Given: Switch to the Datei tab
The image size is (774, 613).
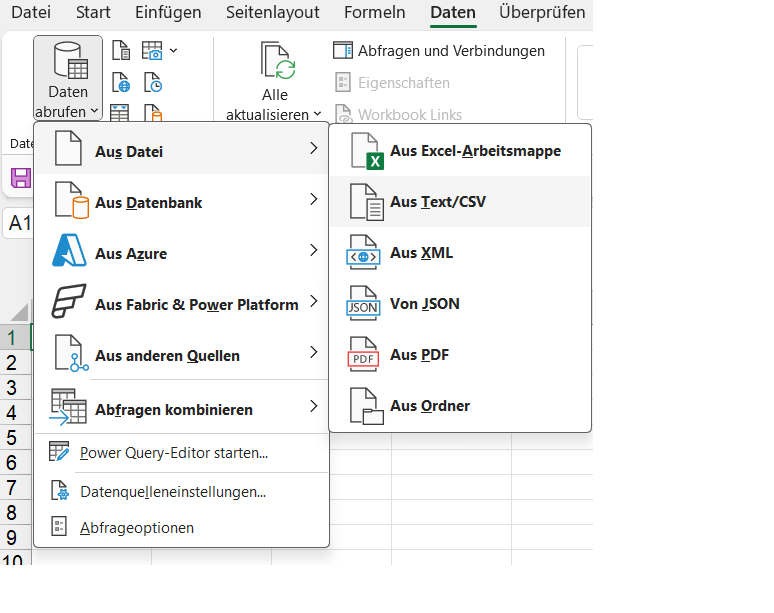Looking at the screenshot, I should 31,12.
